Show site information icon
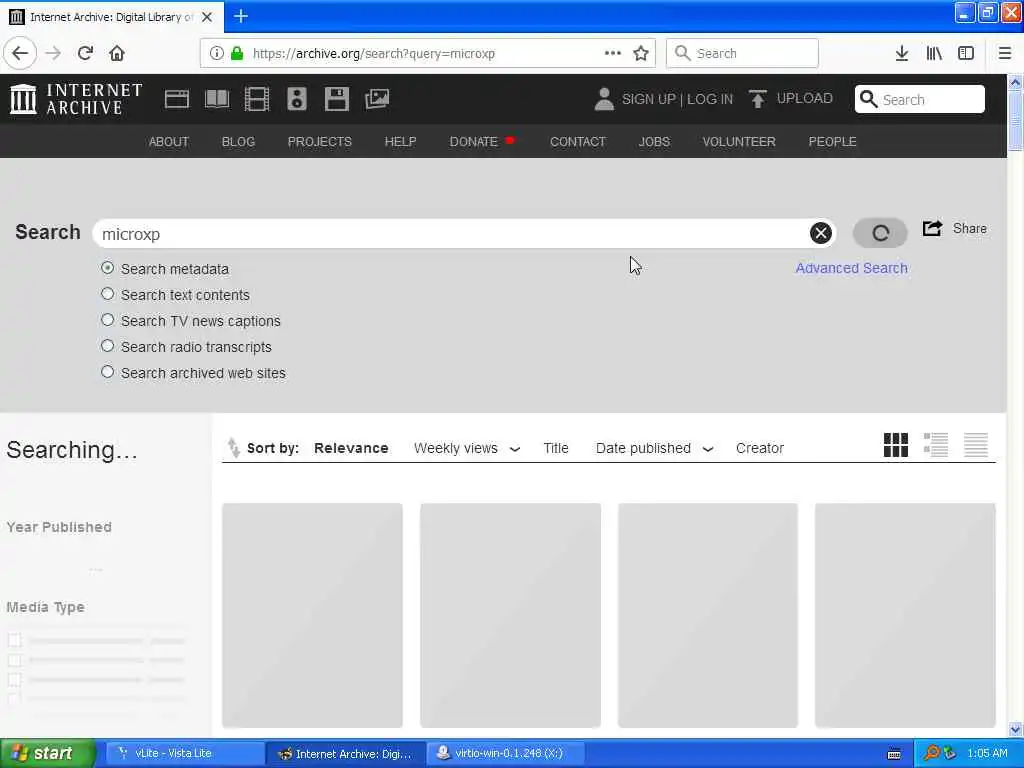 (x=217, y=54)
